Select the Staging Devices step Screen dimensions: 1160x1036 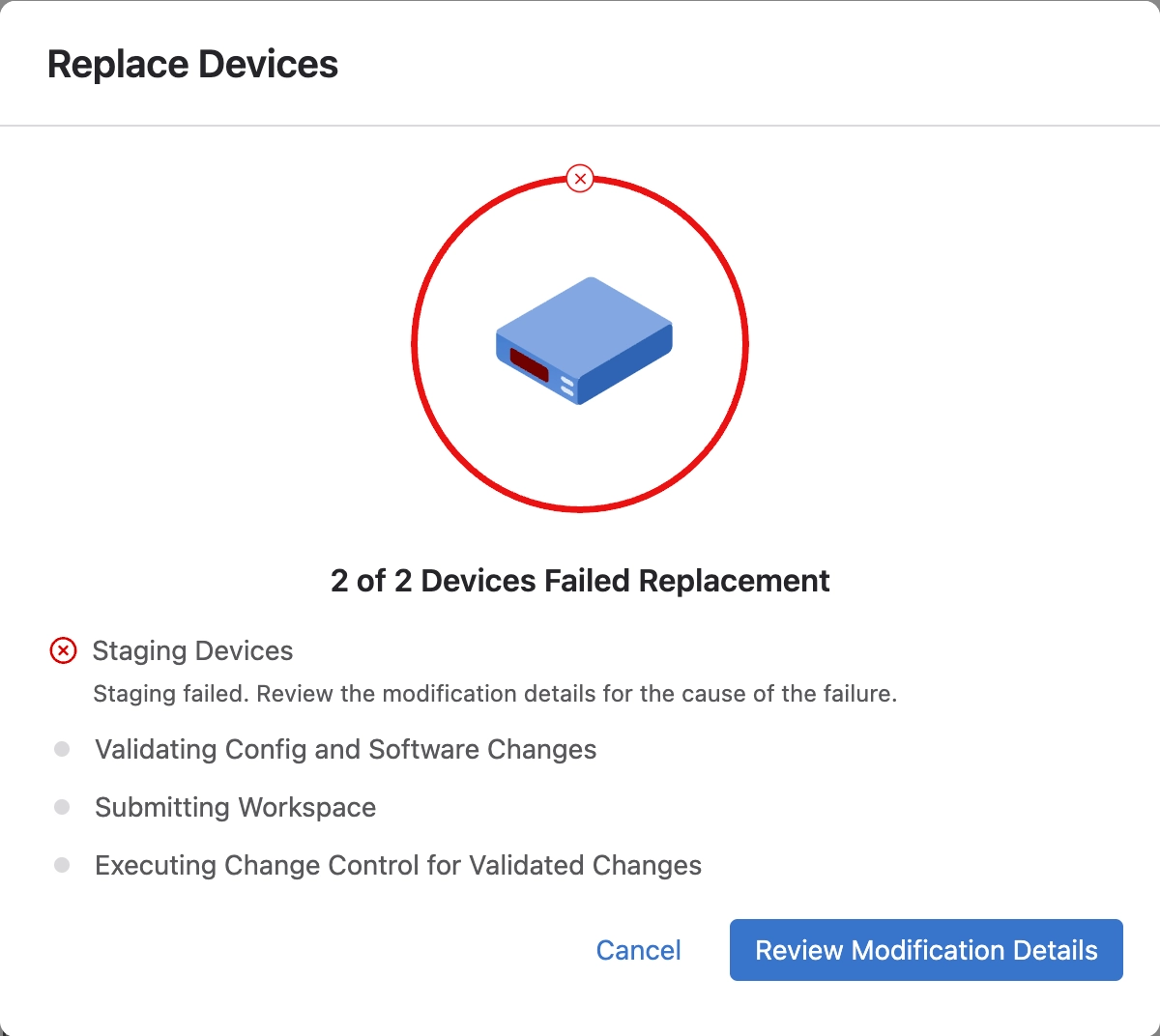[192, 651]
